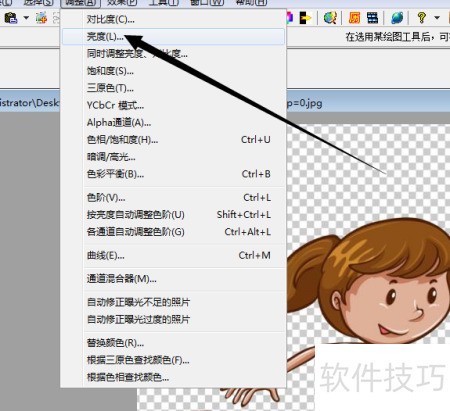Click the yellow arrow on black icon
The width and height of the screenshot is (450, 411).
click(x=305, y=18)
